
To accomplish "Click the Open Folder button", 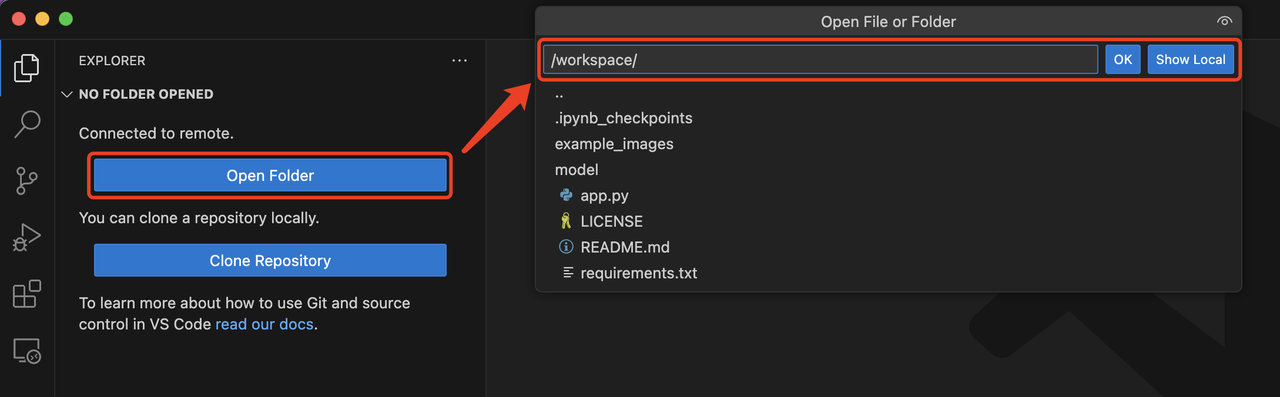I will 270,176.
